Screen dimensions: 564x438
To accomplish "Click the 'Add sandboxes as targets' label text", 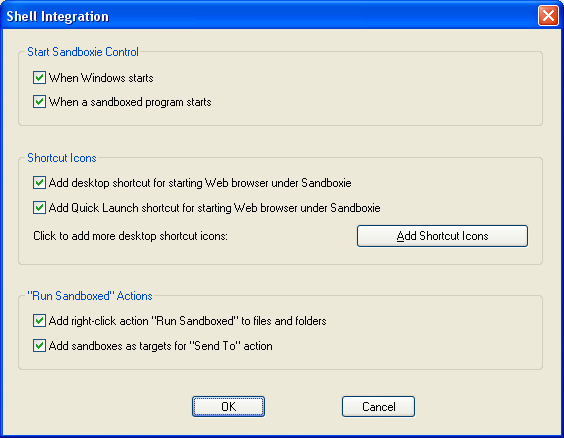I will click(161, 346).
